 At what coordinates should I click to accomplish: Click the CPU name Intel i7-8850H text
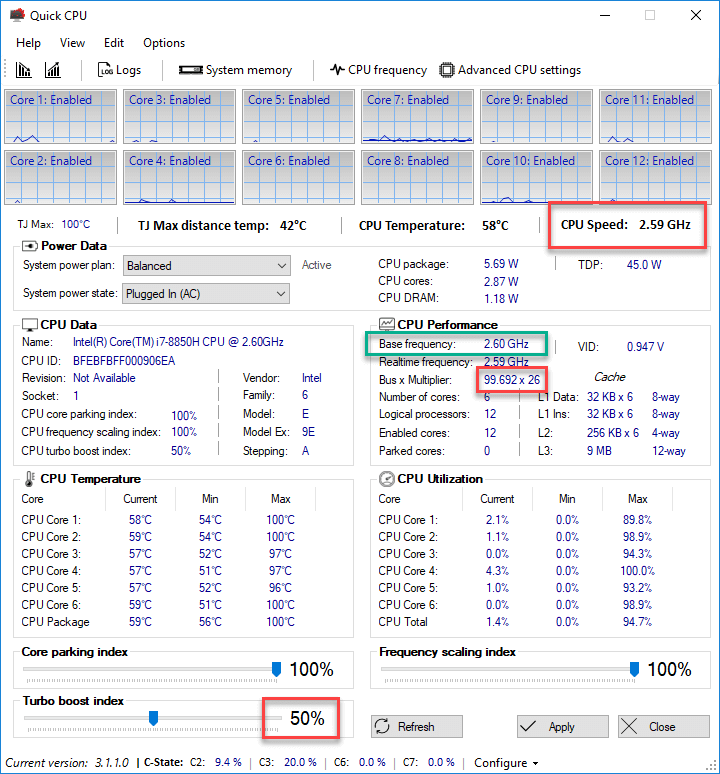178,342
